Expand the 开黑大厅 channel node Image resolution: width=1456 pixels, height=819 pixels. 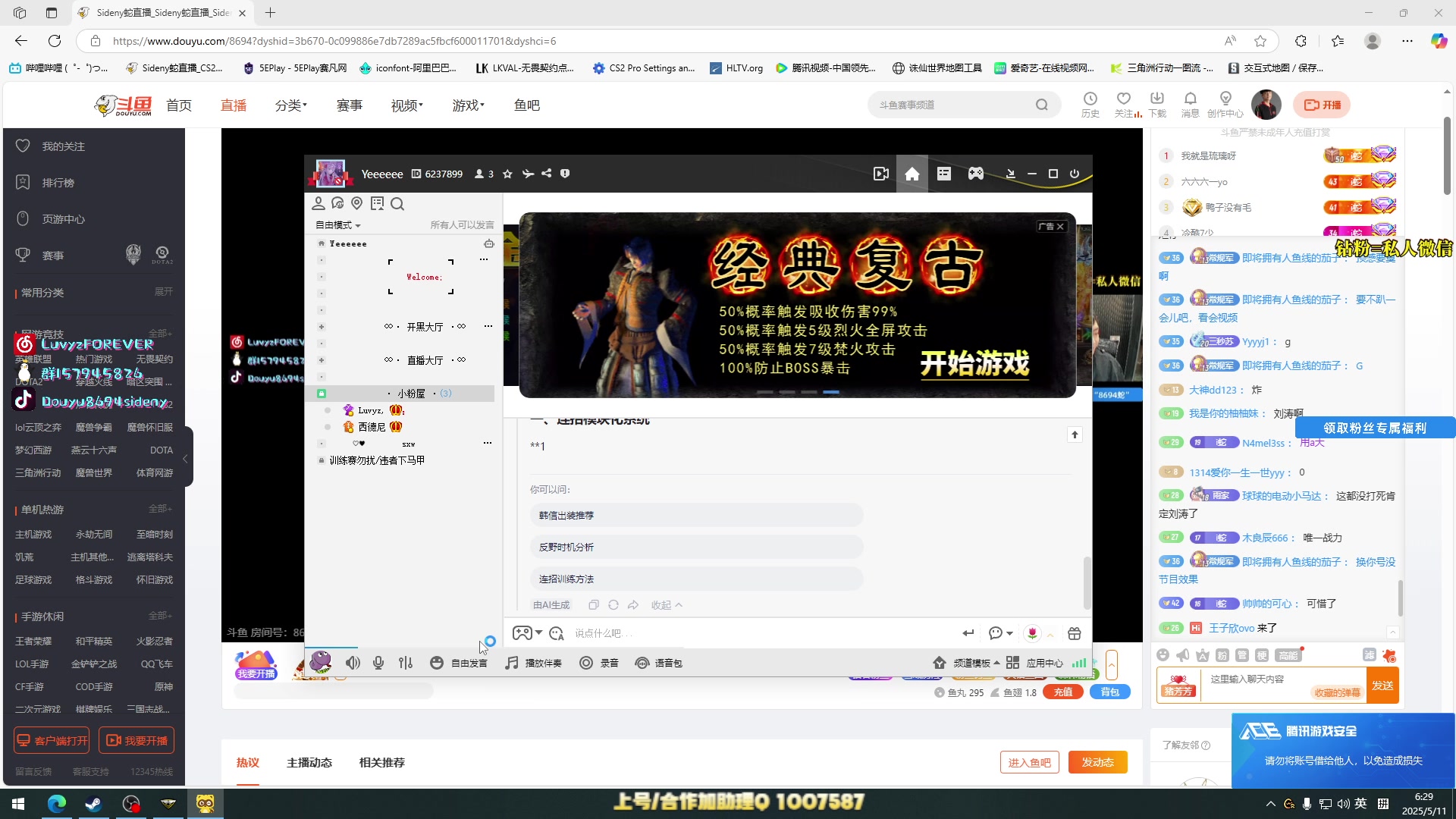tap(322, 327)
